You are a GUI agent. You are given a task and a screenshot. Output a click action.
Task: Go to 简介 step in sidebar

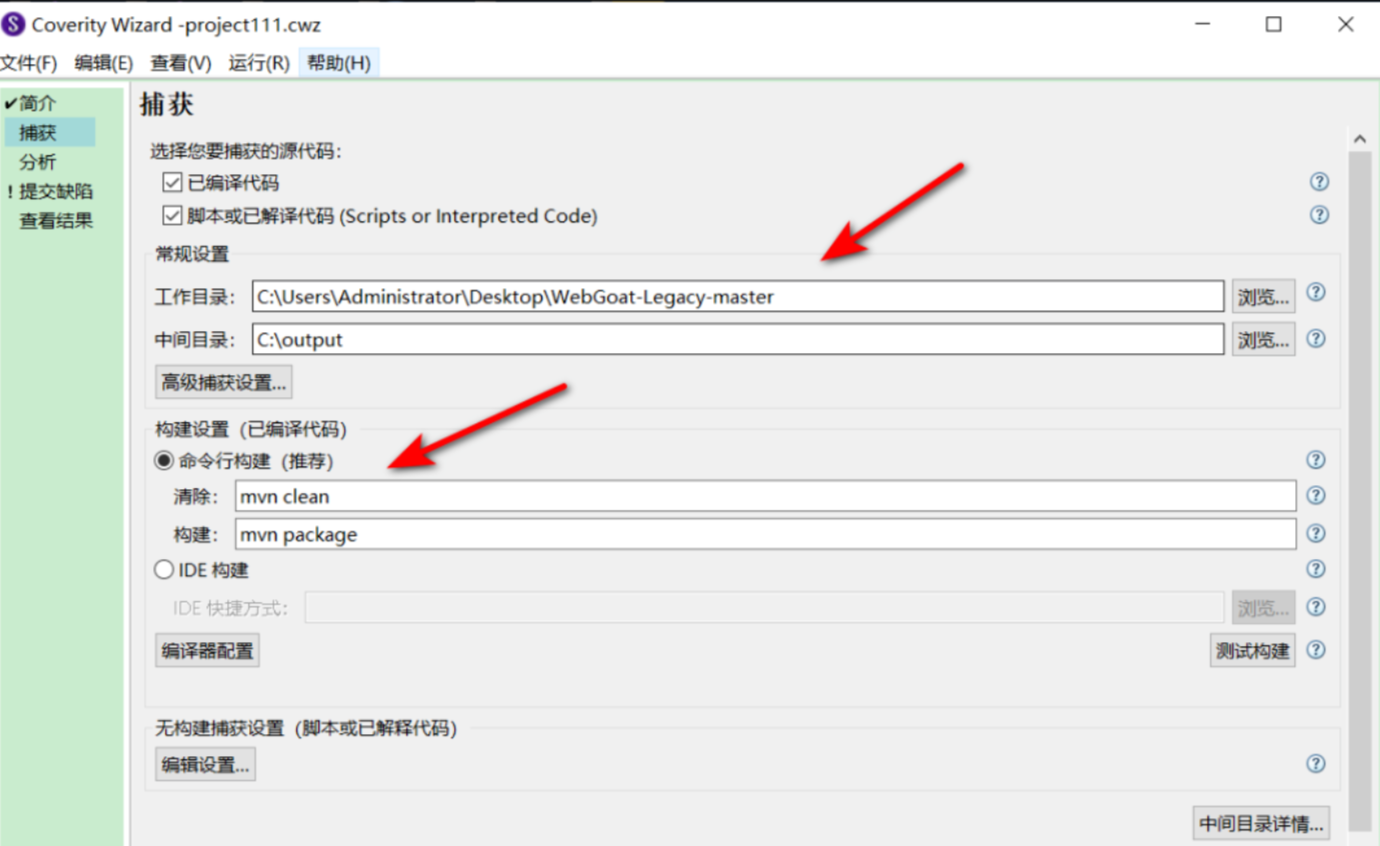pos(38,103)
